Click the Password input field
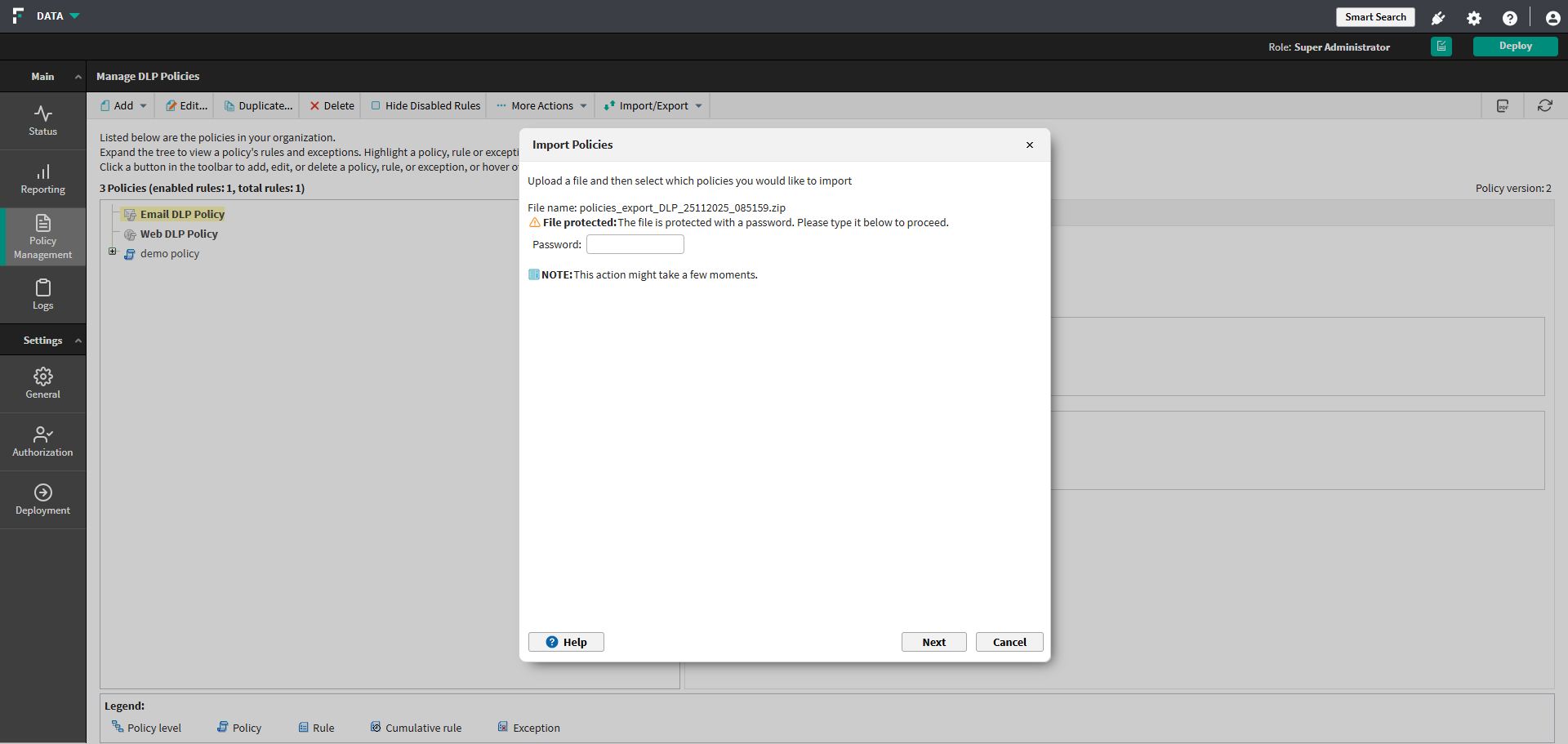1568x744 pixels. click(x=635, y=244)
